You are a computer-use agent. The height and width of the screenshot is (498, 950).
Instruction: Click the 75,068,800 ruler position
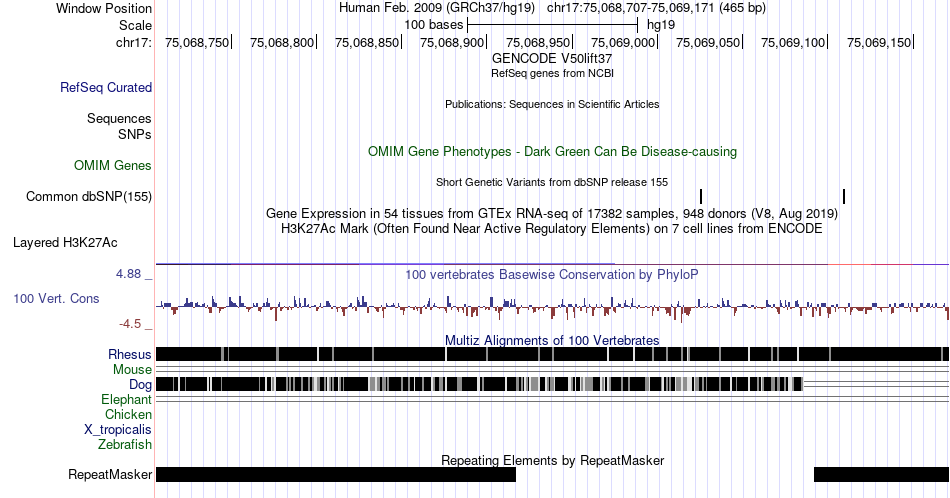pos(282,42)
